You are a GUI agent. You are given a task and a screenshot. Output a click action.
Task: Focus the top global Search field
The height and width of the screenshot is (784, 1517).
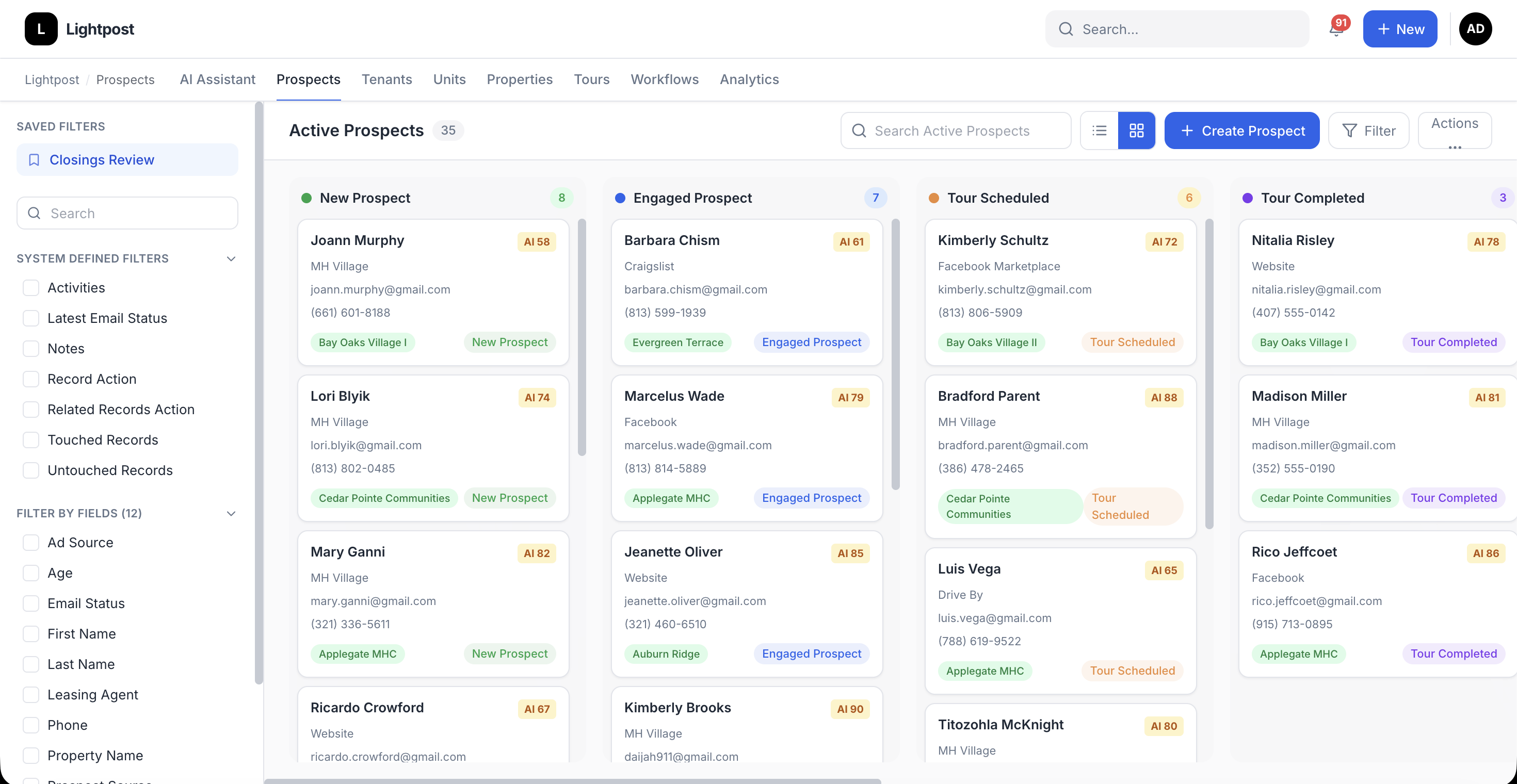[1177, 29]
